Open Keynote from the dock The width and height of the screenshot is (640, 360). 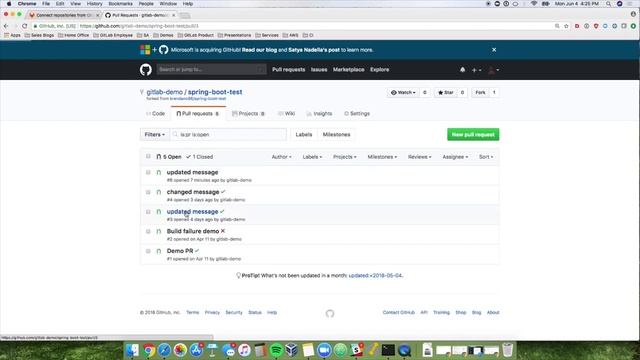(212, 350)
